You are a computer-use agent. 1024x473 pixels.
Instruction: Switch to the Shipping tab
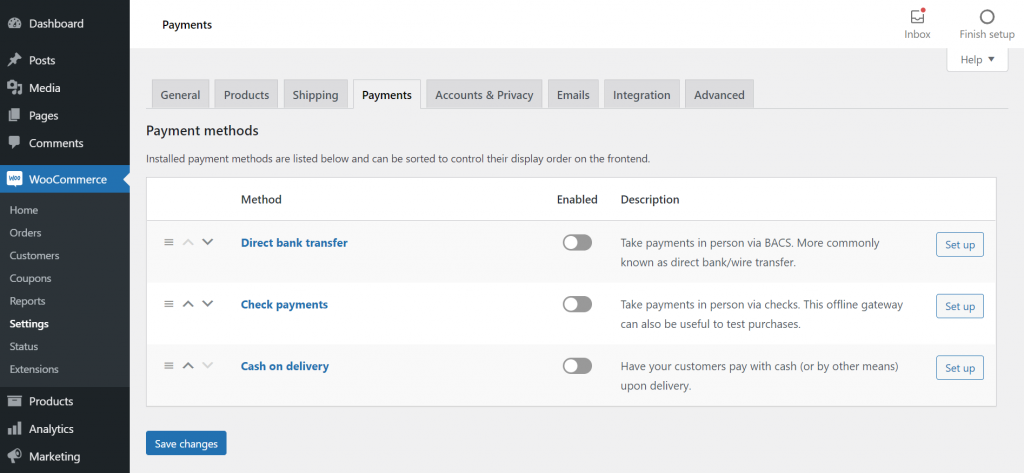[x=315, y=95]
